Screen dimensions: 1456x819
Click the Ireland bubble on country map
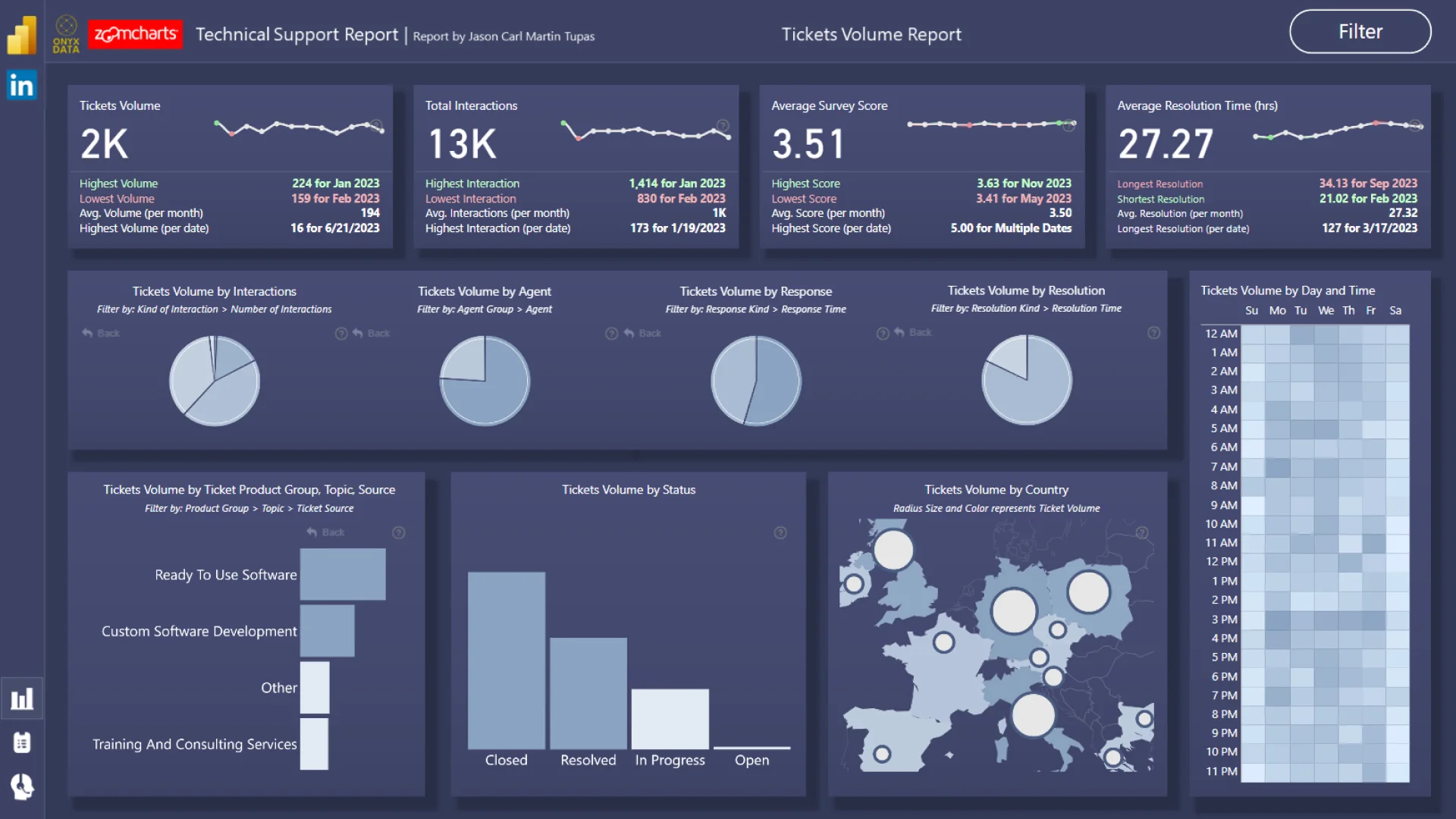(x=854, y=584)
